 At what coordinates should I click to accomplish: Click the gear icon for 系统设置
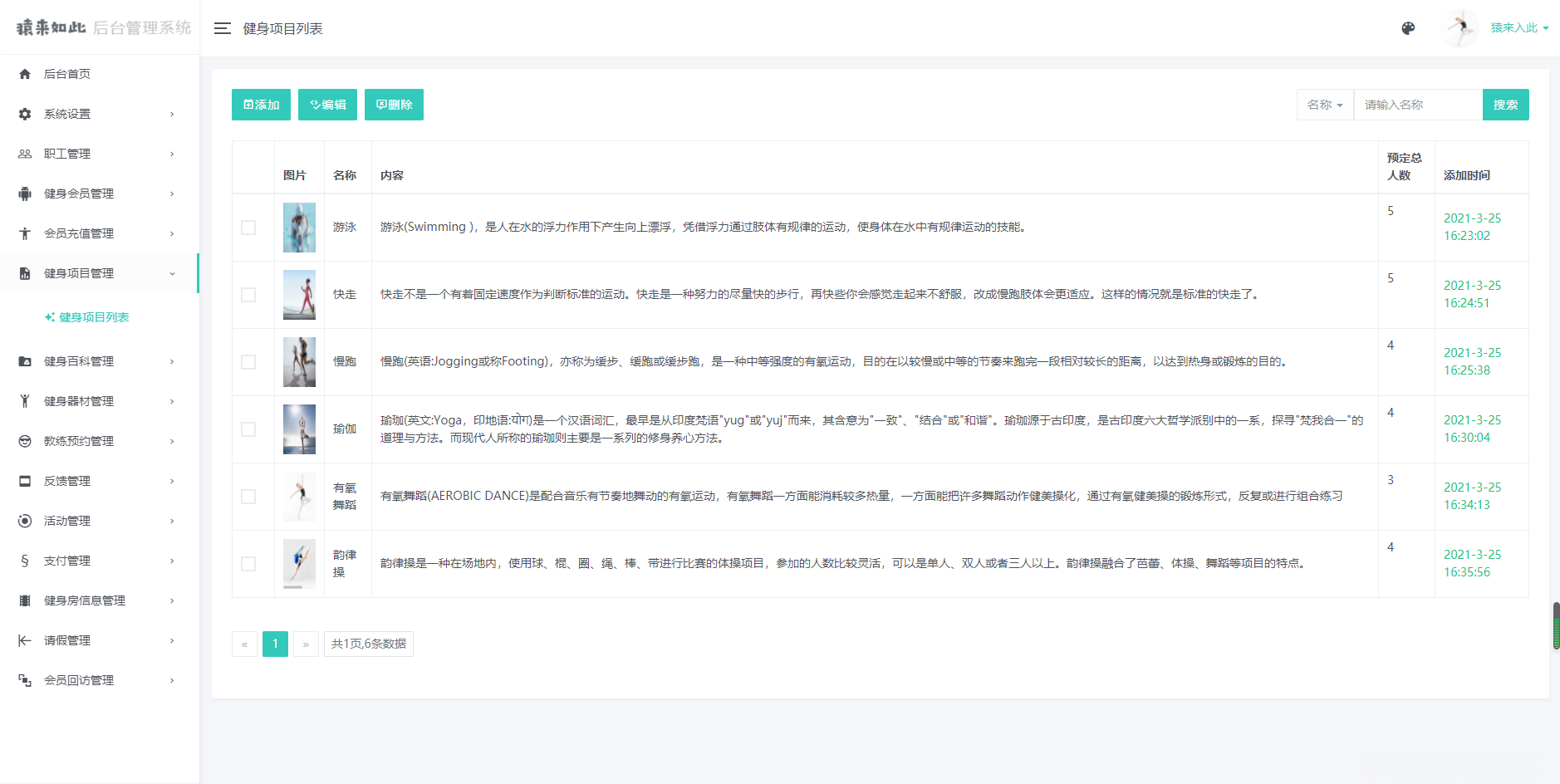click(x=25, y=114)
